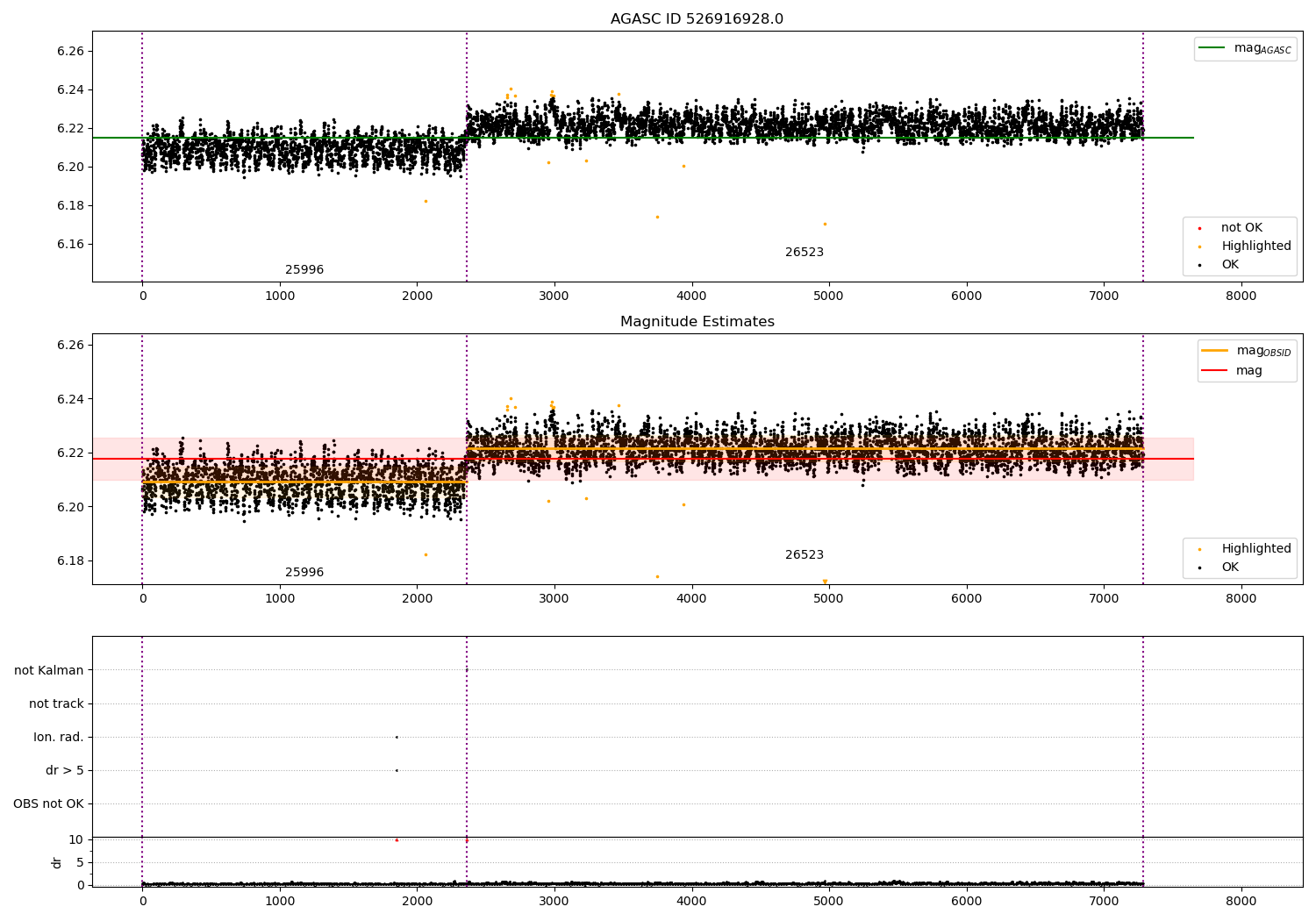Click the data dot on the "dr > 5" row

point(397,770)
